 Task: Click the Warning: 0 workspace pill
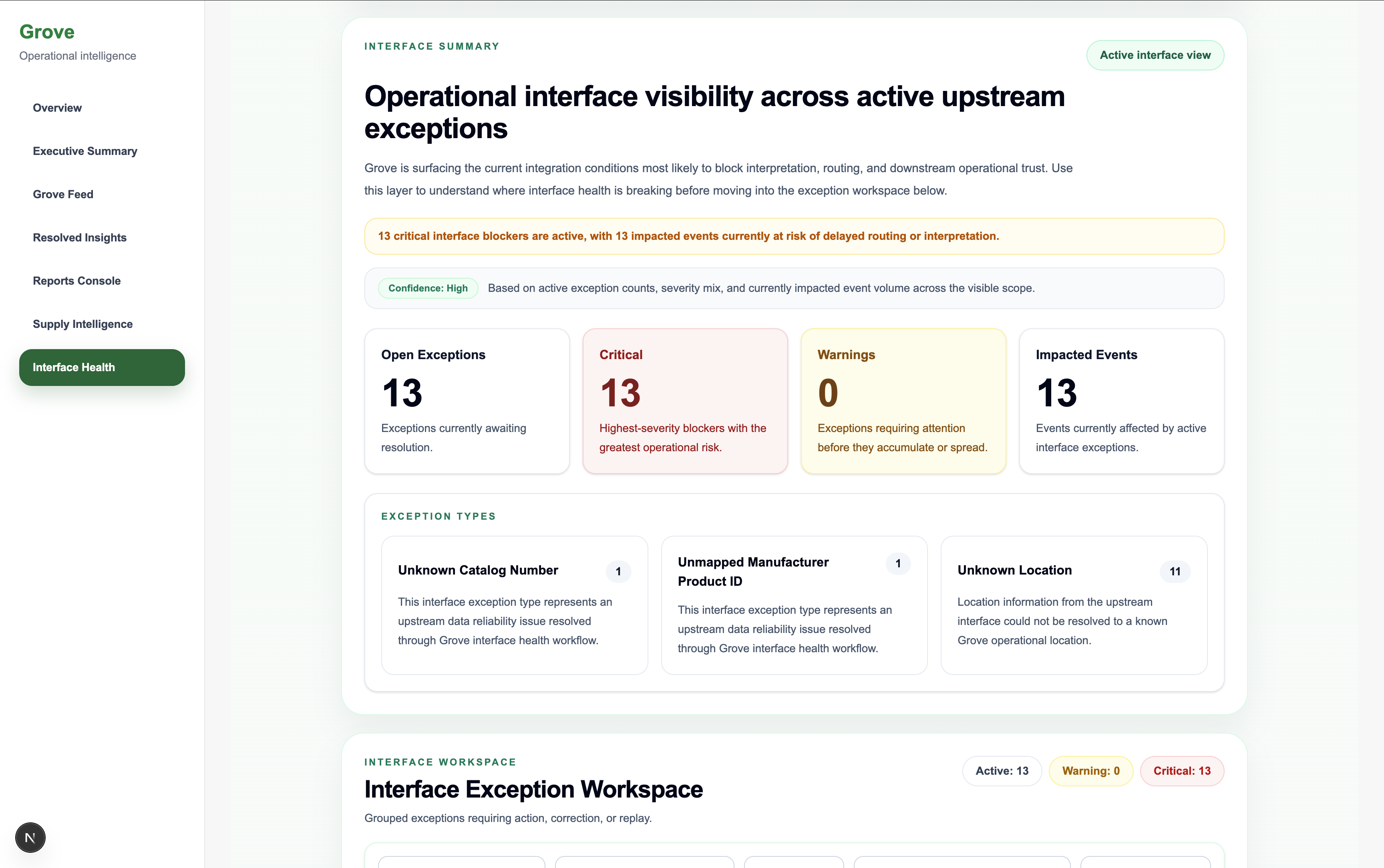pyautogui.click(x=1091, y=771)
